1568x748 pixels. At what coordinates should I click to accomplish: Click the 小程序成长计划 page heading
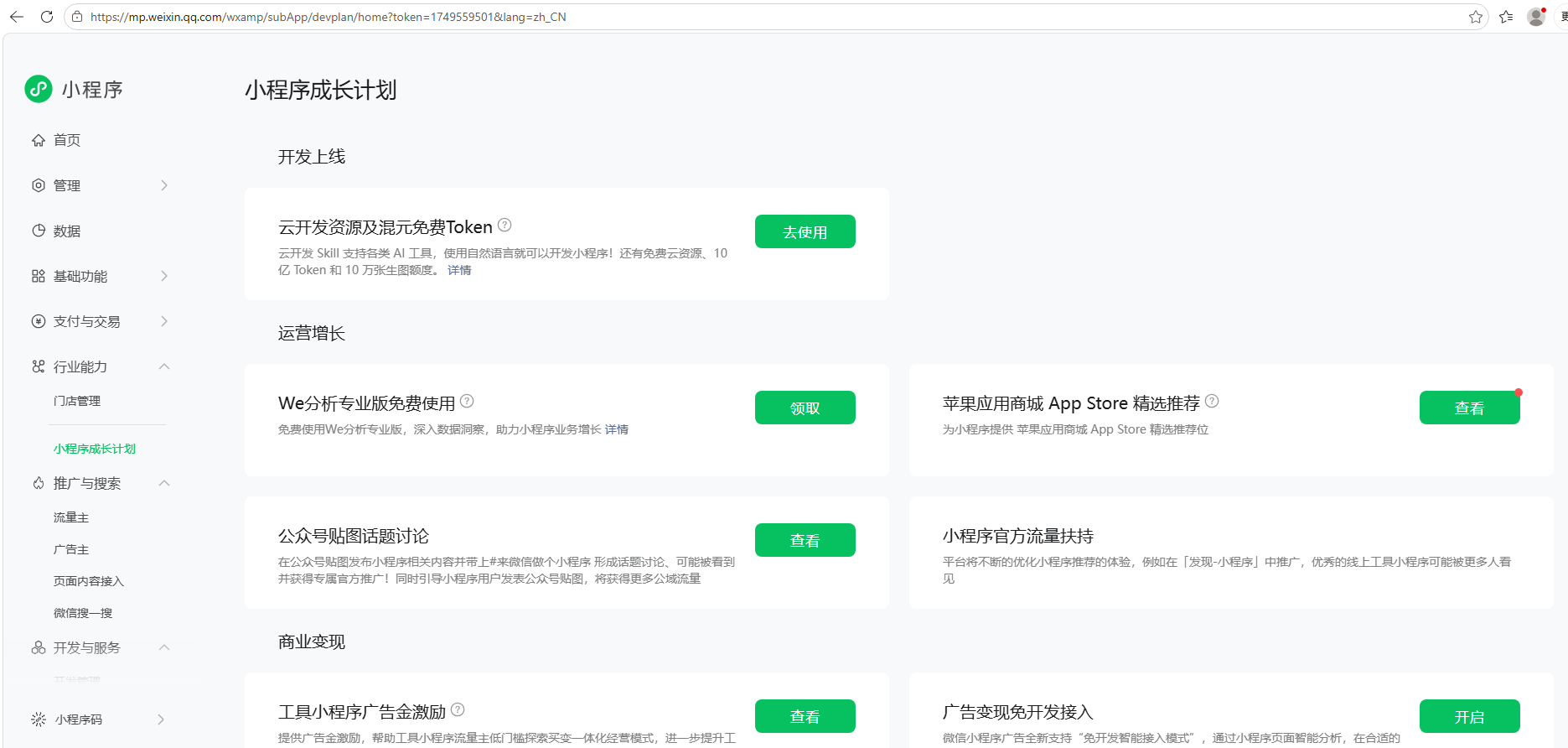(x=321, y=90)
